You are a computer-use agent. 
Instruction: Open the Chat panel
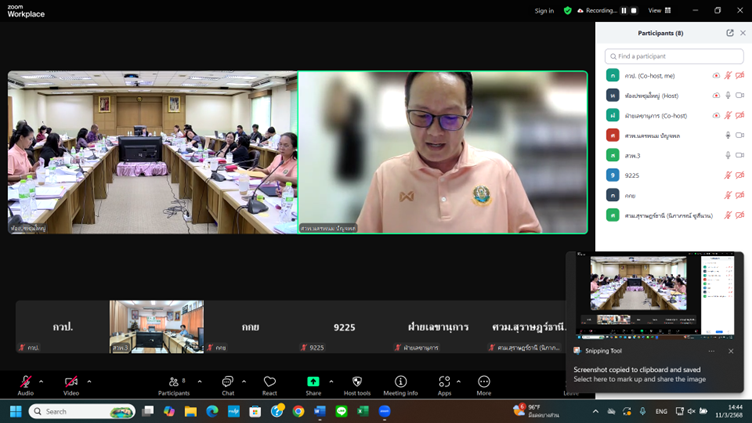point(228,385)
